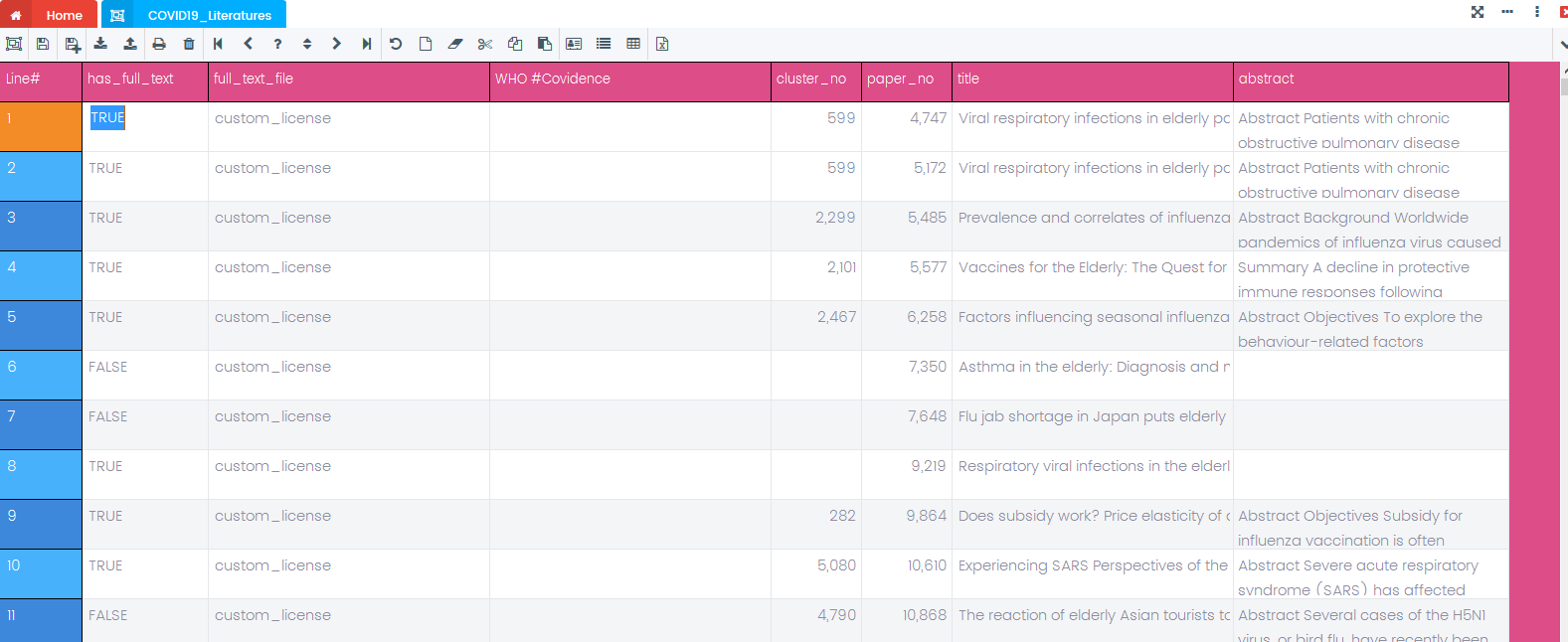Screen dimensions: 1568x642
Task: Open the horizontal three-dots menu
Action: pyautogui.click(x=1507, y=12)
